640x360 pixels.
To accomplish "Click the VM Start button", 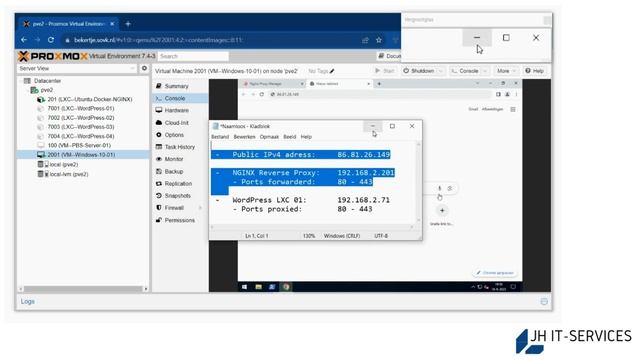I will click(384, 71).
